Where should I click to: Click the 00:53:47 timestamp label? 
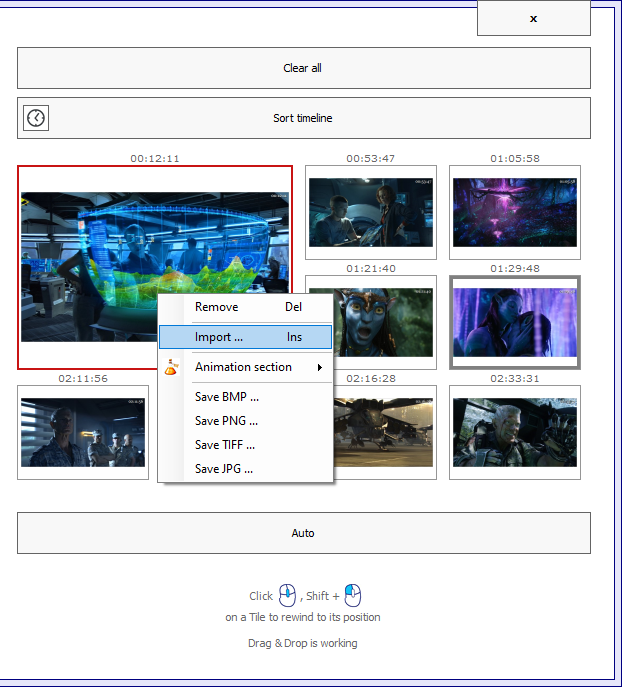click(371, 159)
